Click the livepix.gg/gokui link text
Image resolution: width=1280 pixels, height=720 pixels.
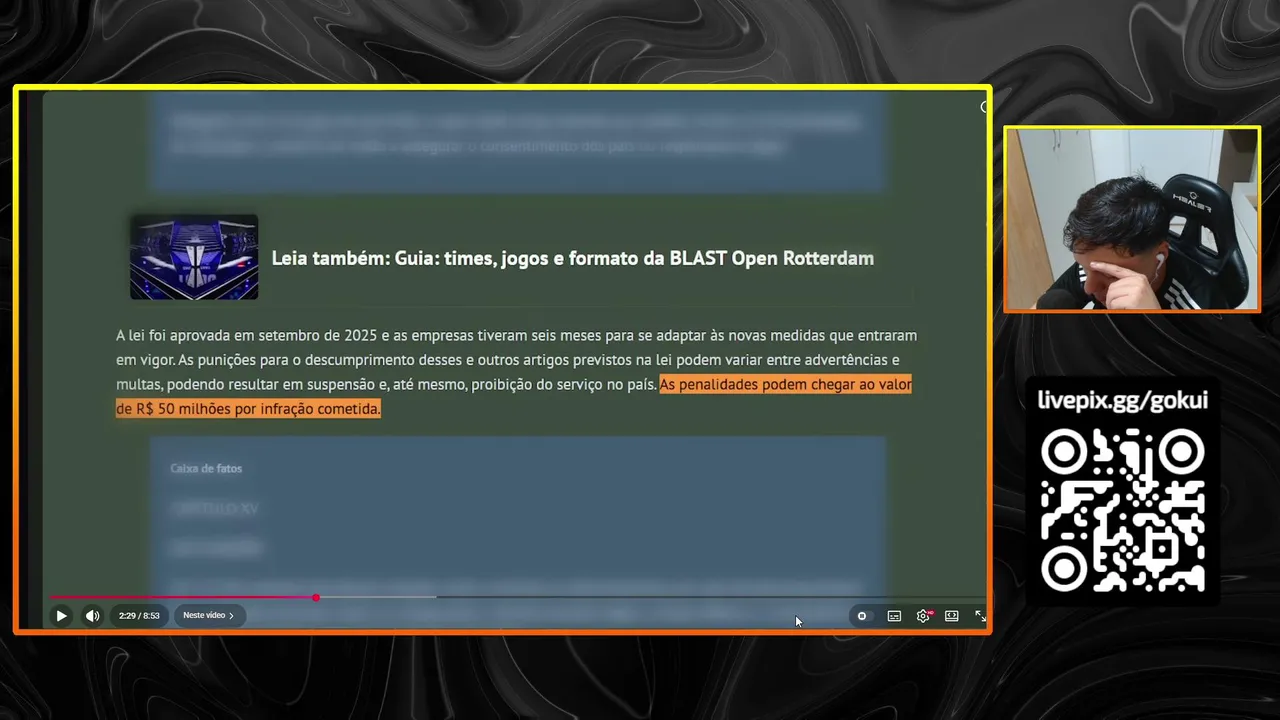tap(1122, 400)
